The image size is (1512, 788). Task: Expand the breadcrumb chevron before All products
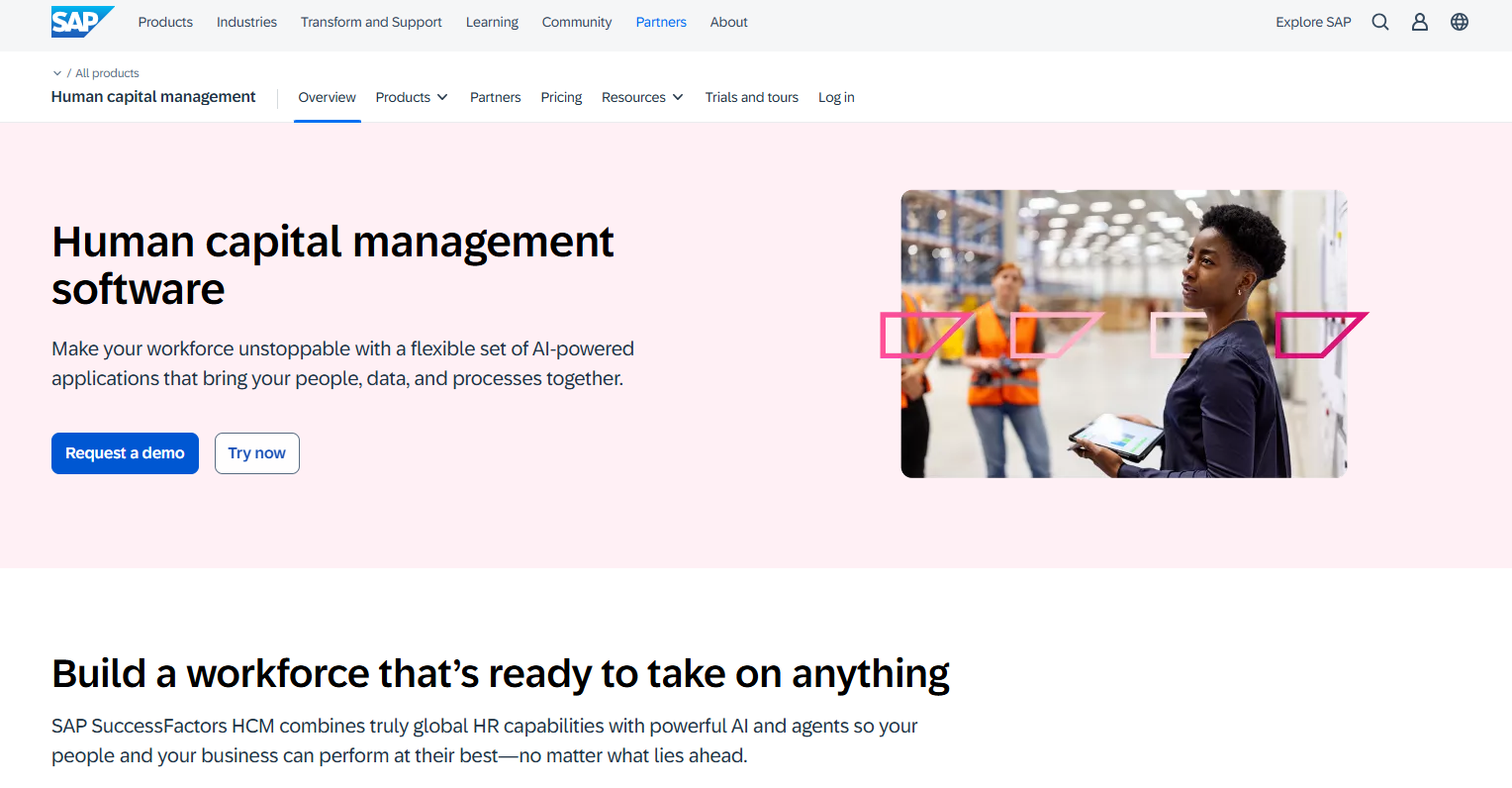57,73
